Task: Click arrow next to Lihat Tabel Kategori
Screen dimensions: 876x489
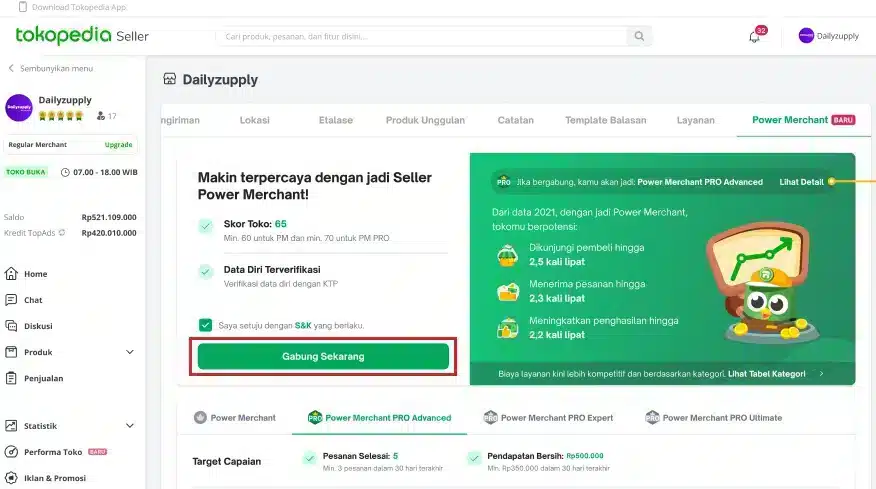Action: (821, 373)
